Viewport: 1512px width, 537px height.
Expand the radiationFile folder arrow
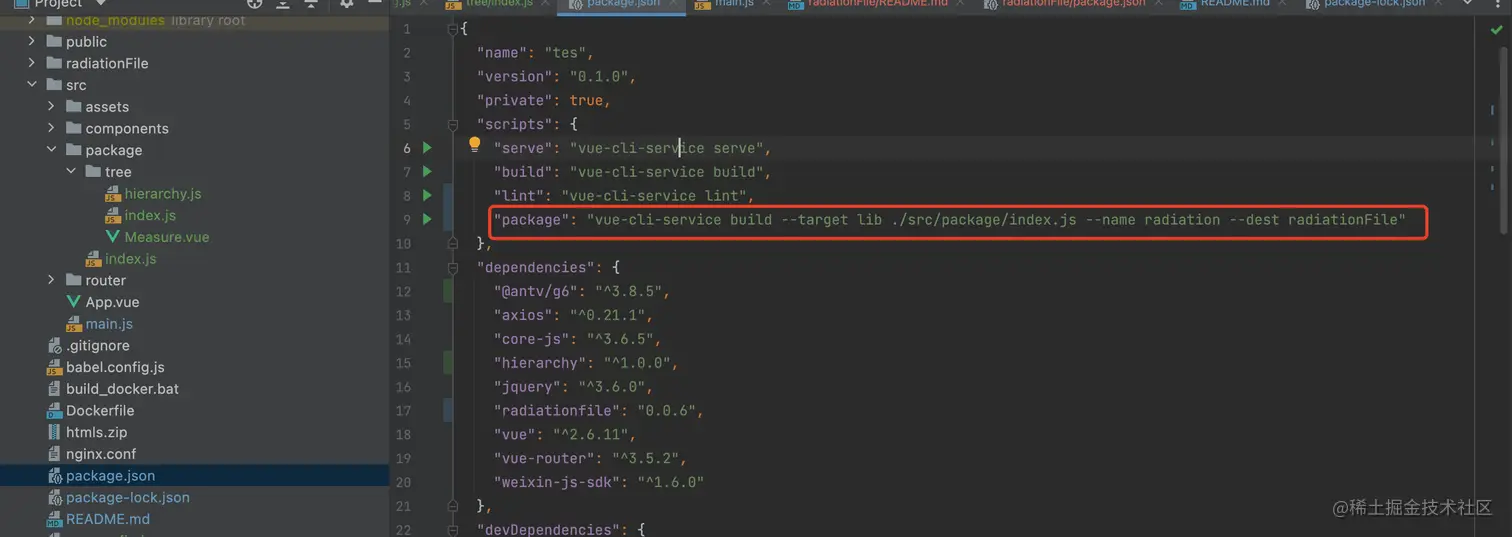click(x=32, y=63)
